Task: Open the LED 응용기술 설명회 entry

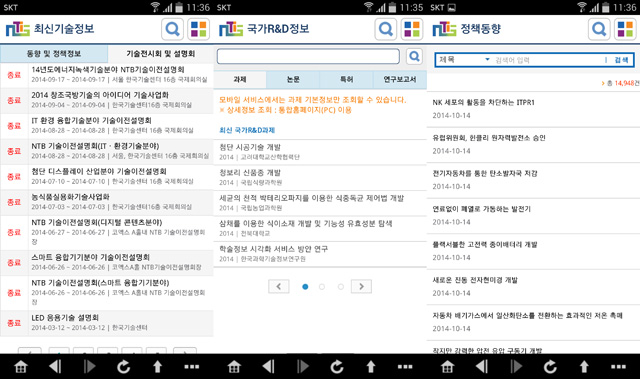Action: coord(107,323)
